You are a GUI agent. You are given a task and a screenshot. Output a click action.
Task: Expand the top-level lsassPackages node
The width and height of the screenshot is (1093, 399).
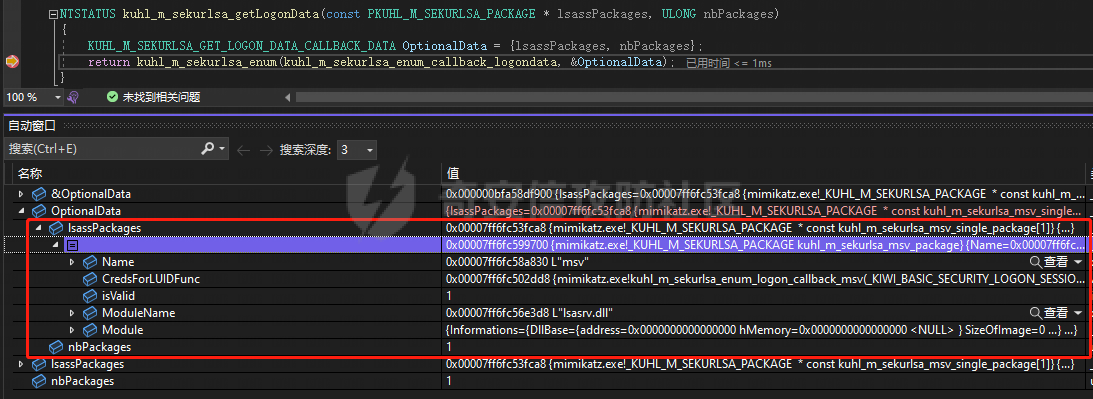tap(21, 364)
